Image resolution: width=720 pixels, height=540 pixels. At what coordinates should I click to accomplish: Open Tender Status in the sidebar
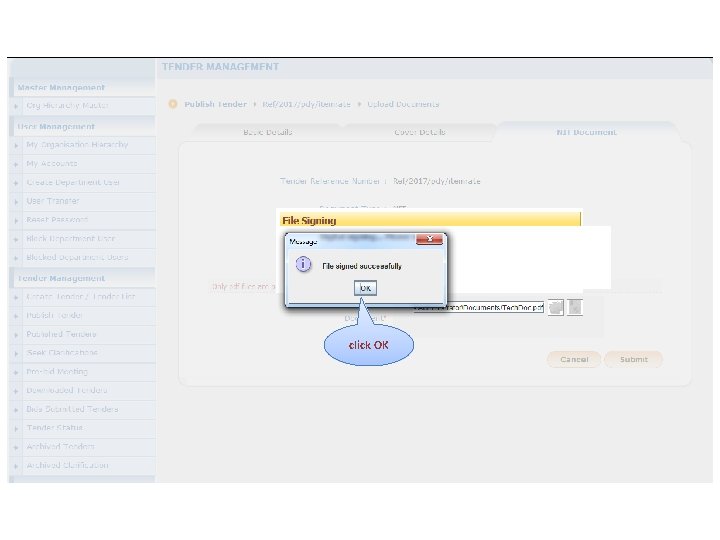click(54, 428)
